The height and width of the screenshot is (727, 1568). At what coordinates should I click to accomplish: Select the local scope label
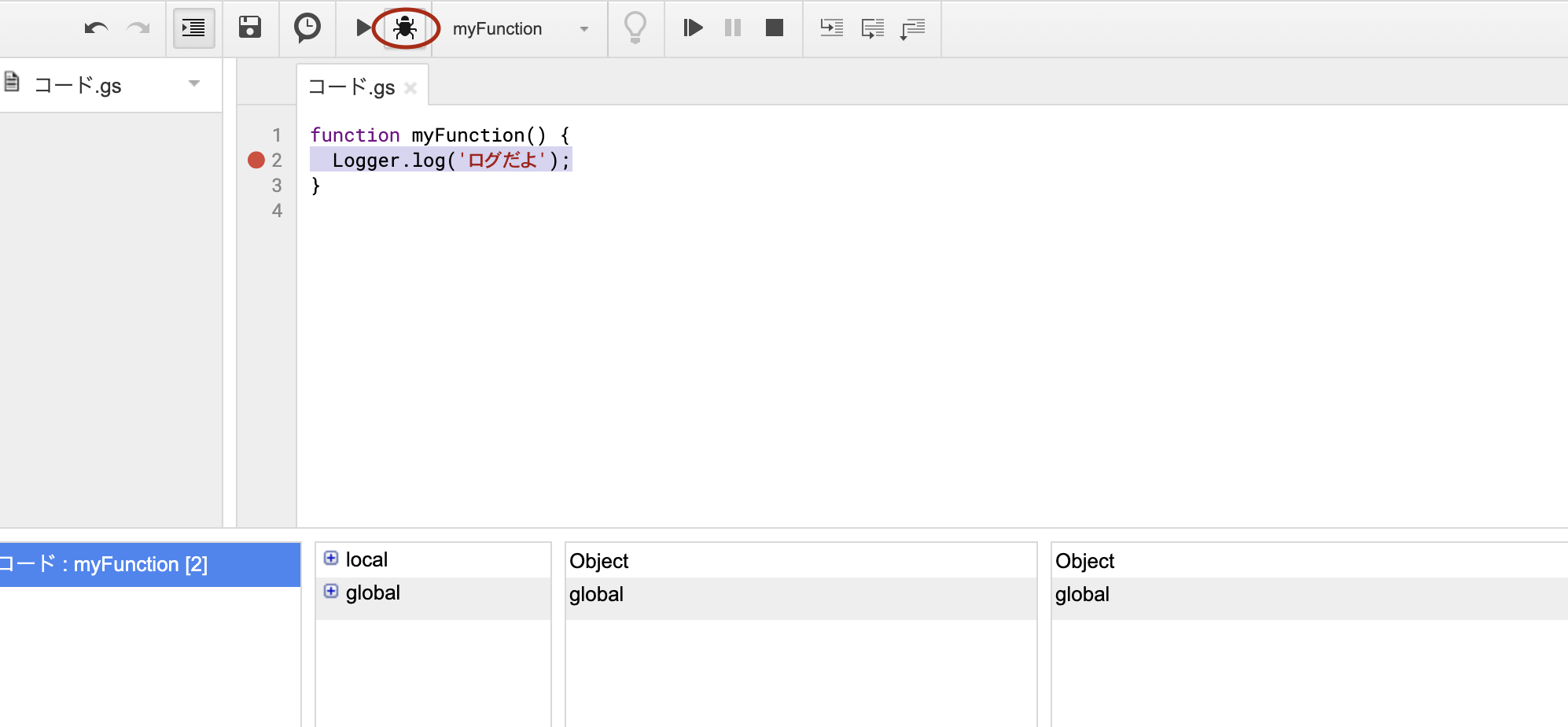(366, 559)
